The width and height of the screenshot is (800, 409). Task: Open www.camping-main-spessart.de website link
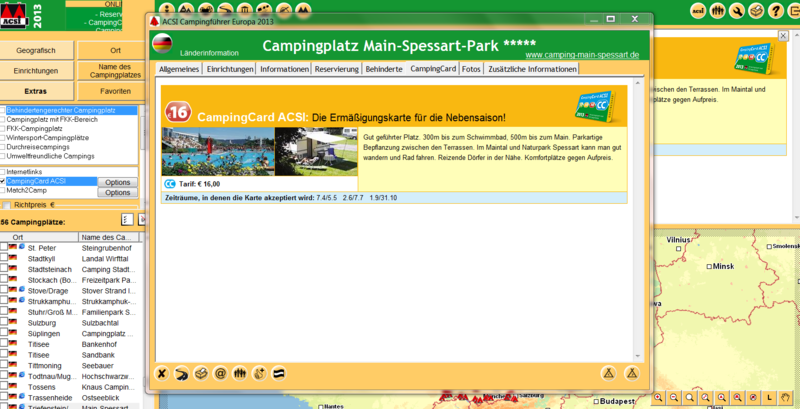(x=582, y=55)
